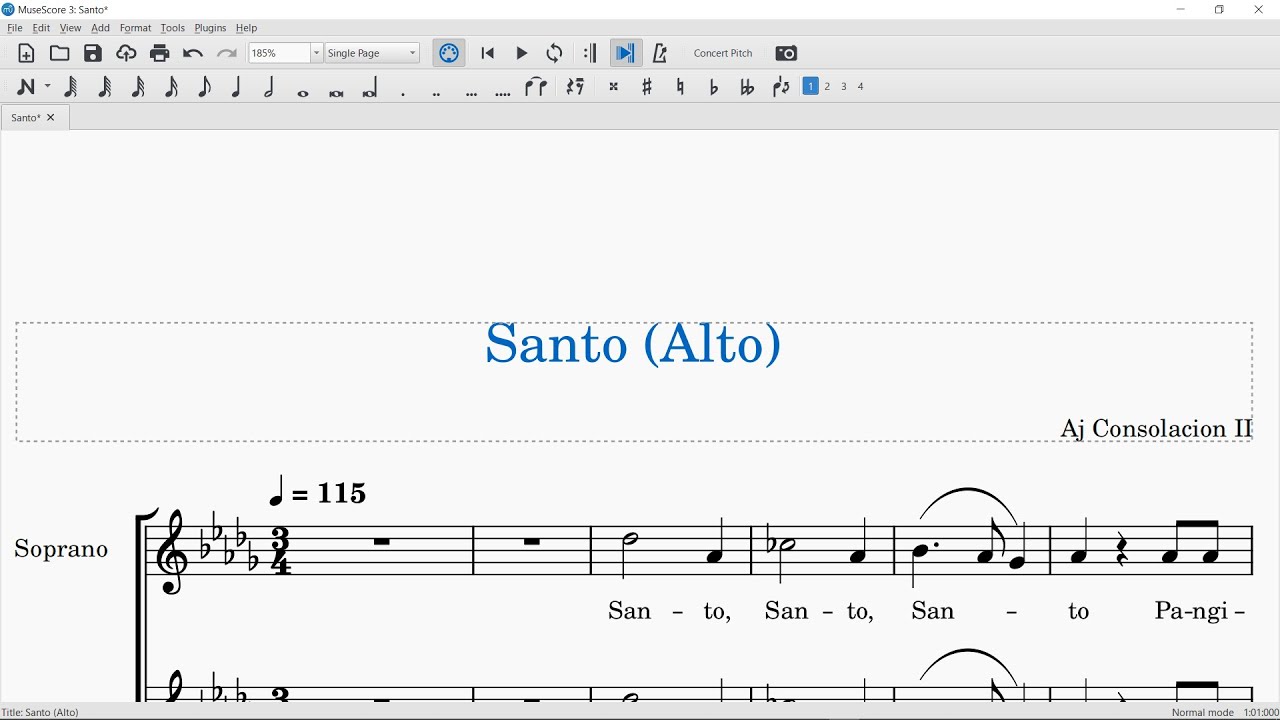
Task: Open the View menu
Action: (70, 28)
